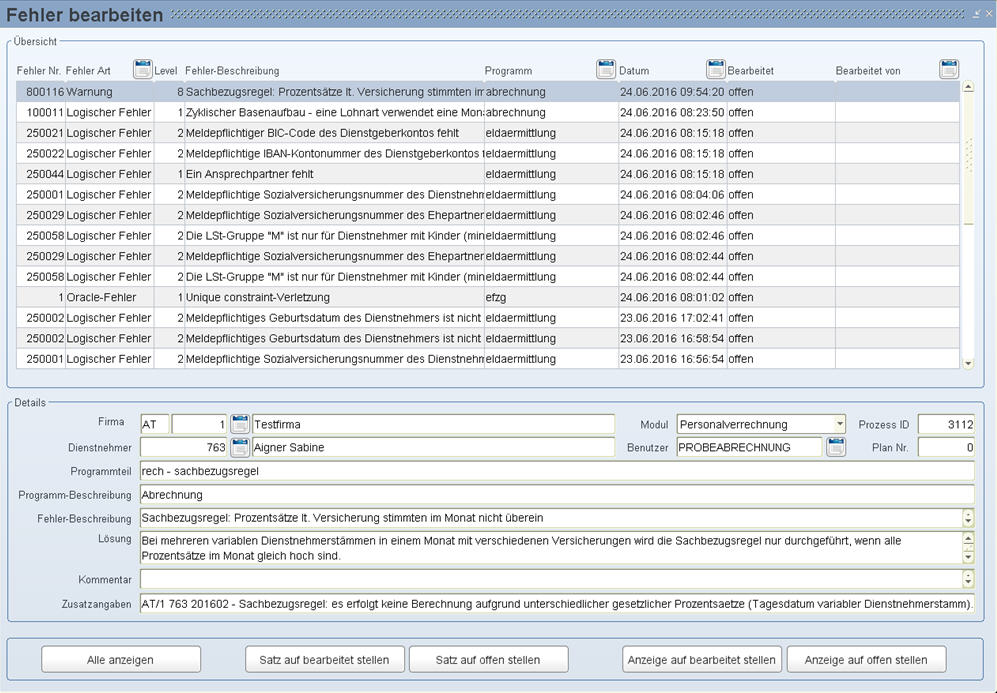Click date cell 23.06.2016 17:02:41

[673, 318]
